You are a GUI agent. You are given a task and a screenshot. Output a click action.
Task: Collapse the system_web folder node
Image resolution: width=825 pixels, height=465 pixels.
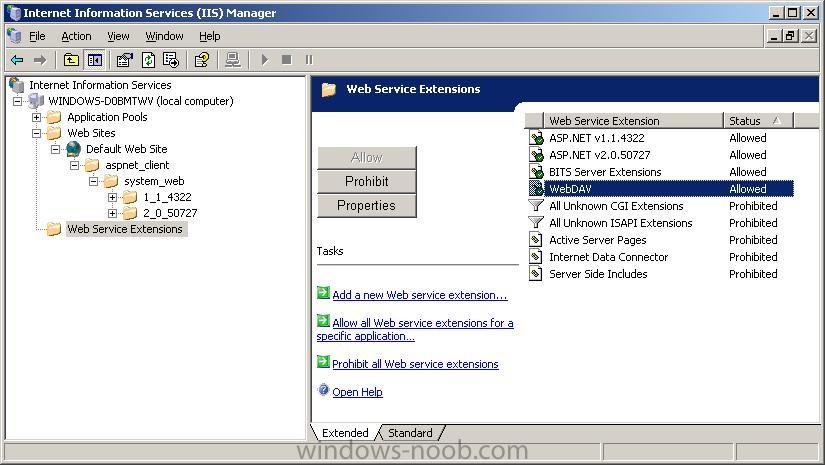coord(94,181)
